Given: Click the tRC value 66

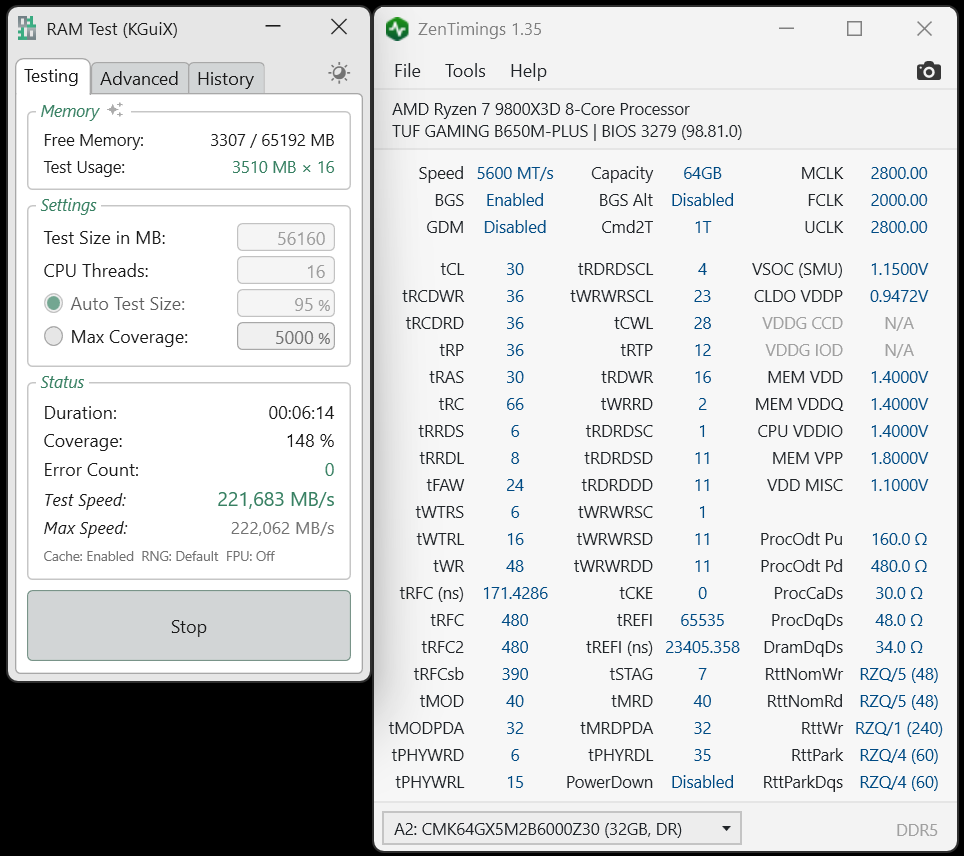Looking at the screenshot, I should tap(515, 404).
